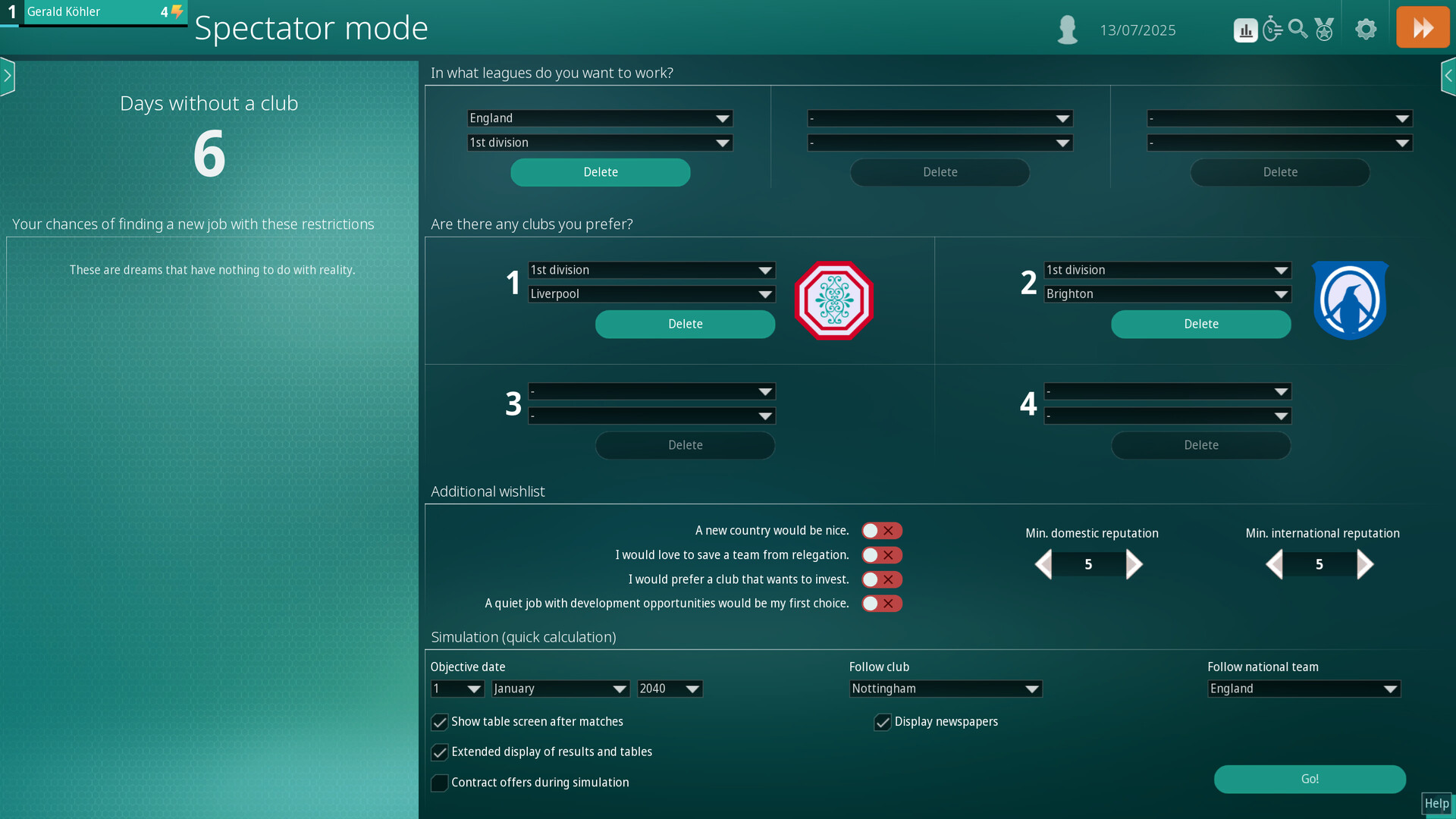Open the Follow club Nottingham dropdown

(945, 689)
